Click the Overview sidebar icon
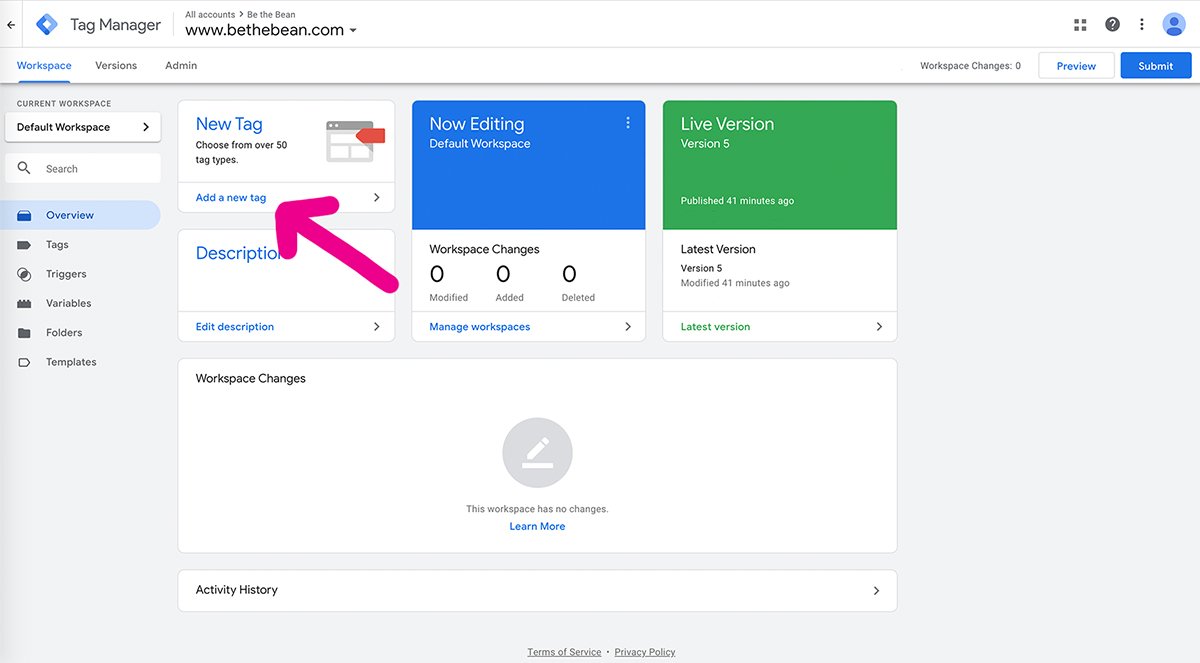Viewport: 1200px width, 663px height. click(x=24, y=215)
